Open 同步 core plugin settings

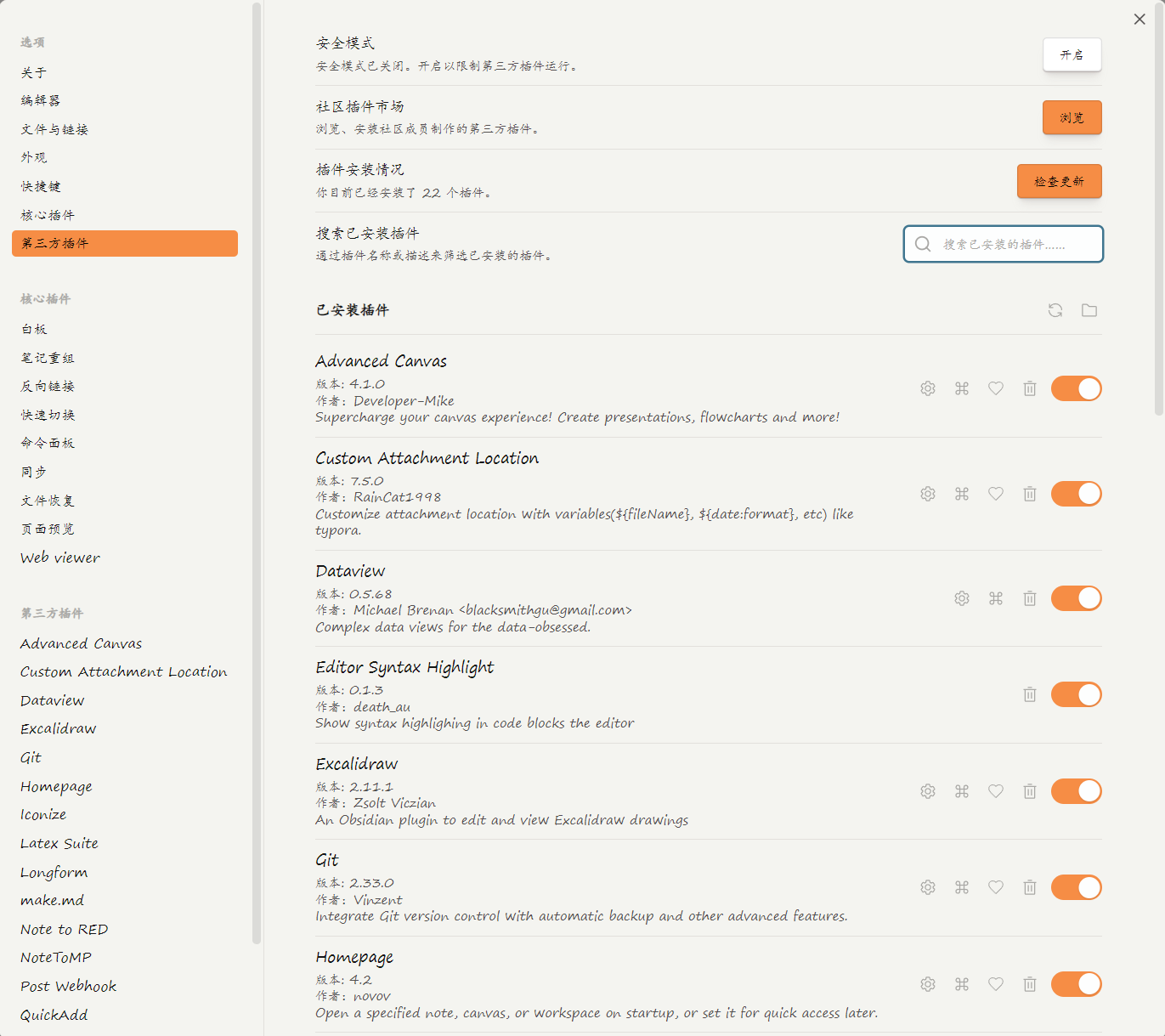125,473
